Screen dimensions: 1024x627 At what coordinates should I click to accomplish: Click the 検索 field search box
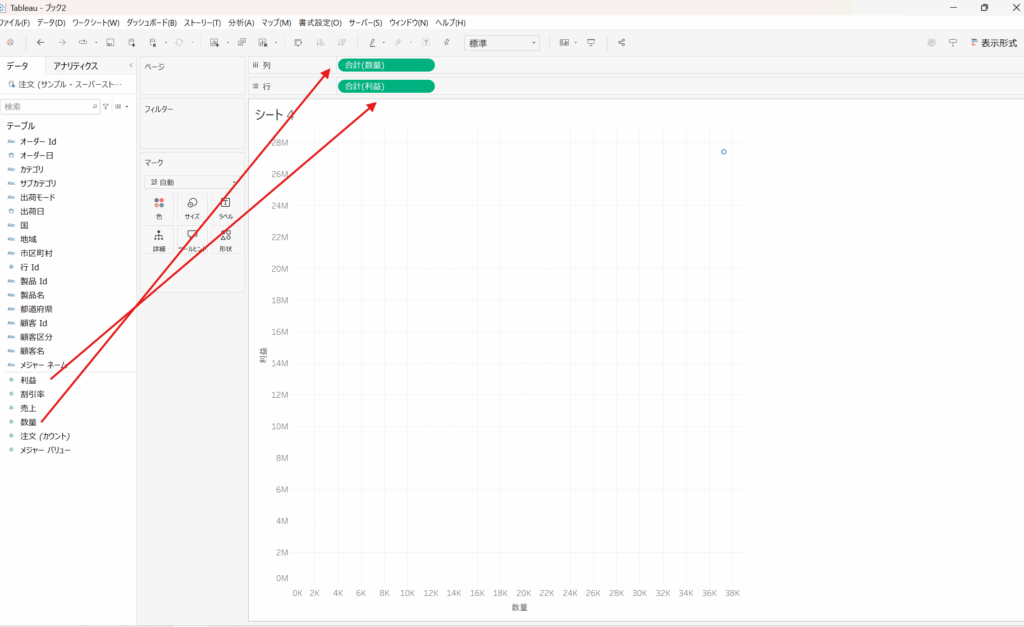tap(46, 106)
